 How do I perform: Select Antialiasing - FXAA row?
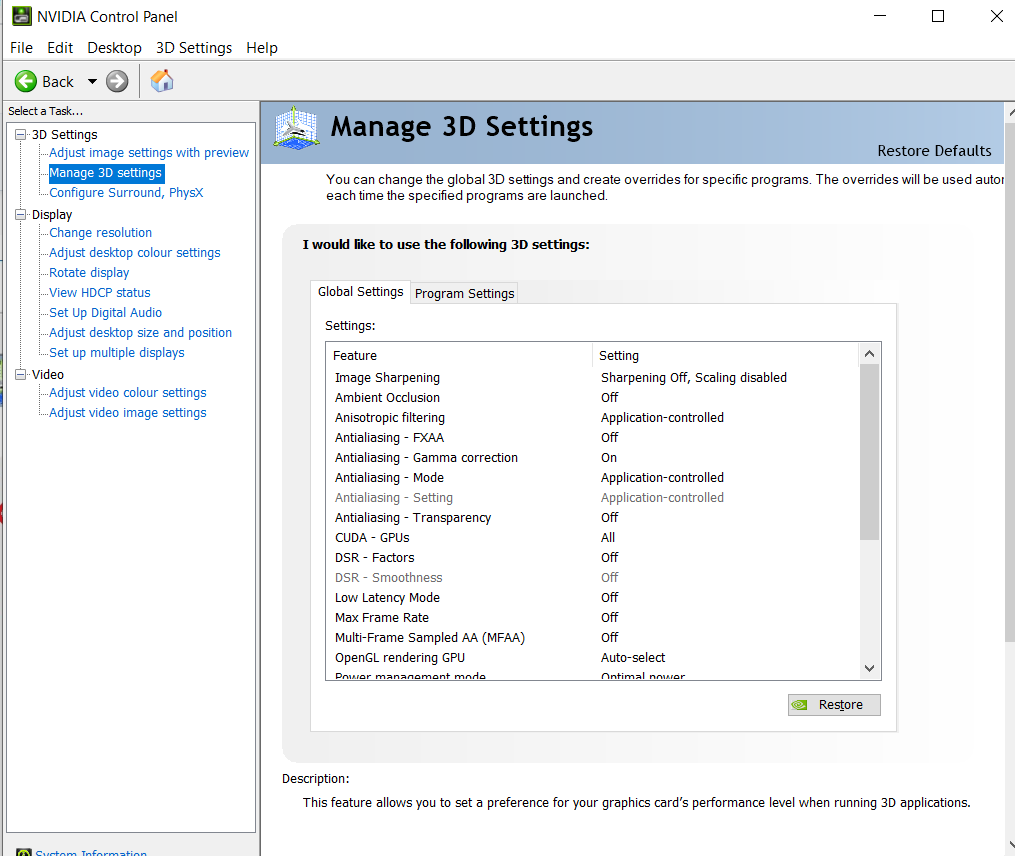click(x=592, y=438)
